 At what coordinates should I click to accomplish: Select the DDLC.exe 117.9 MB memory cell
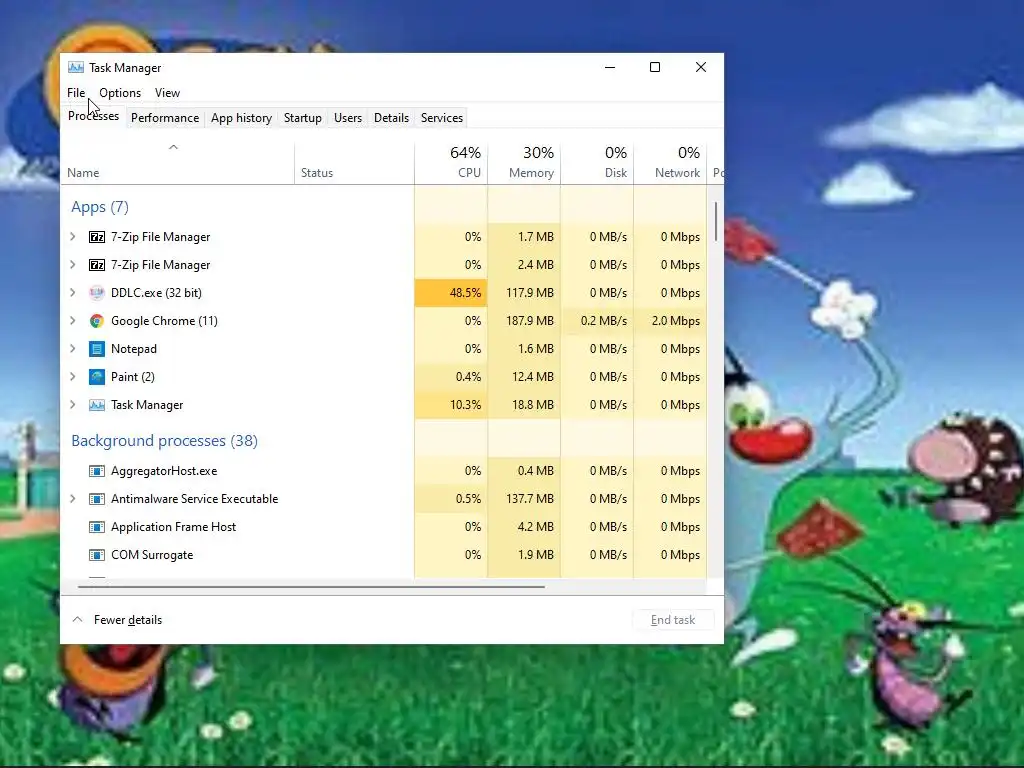click(524, 293)
